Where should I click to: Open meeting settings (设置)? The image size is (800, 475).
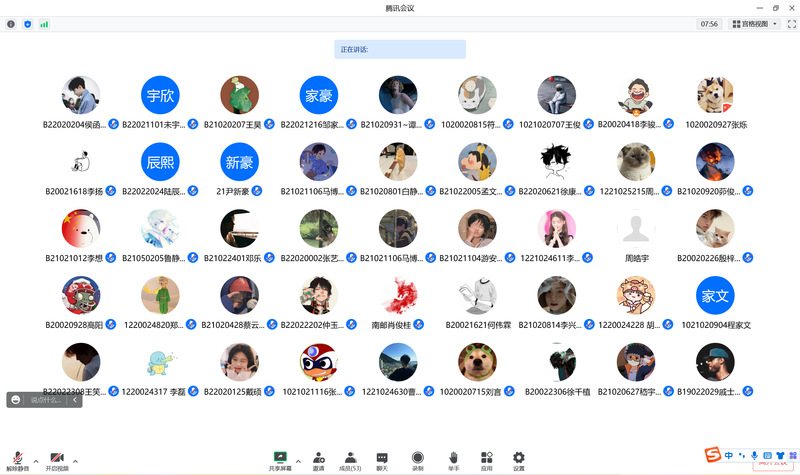(518, 459)
